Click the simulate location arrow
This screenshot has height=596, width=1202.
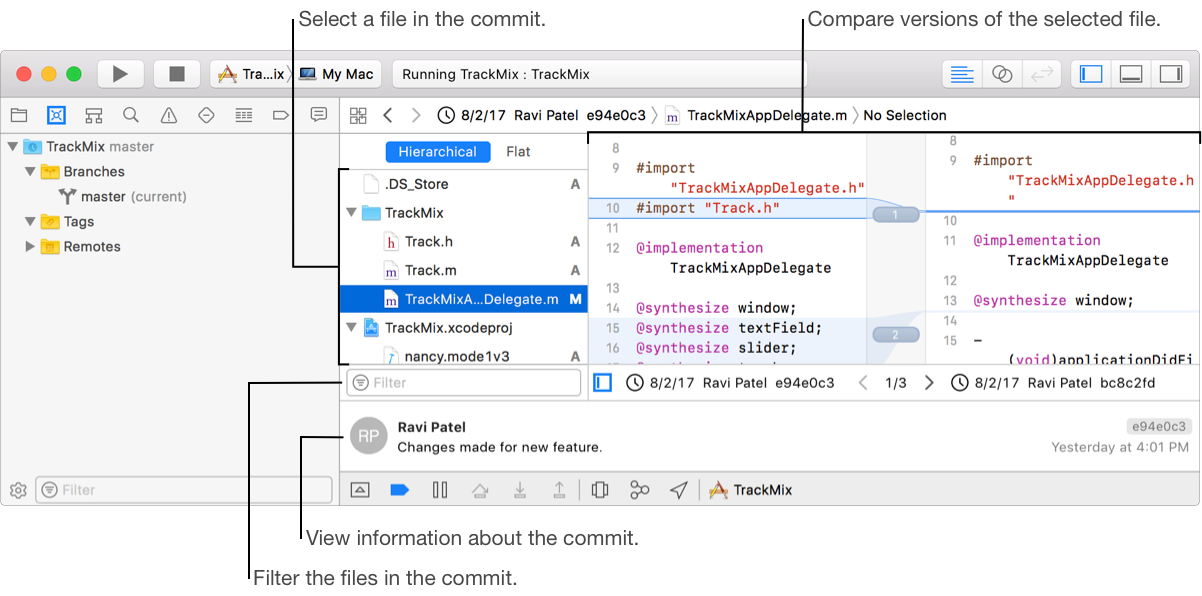click(679, 490)
